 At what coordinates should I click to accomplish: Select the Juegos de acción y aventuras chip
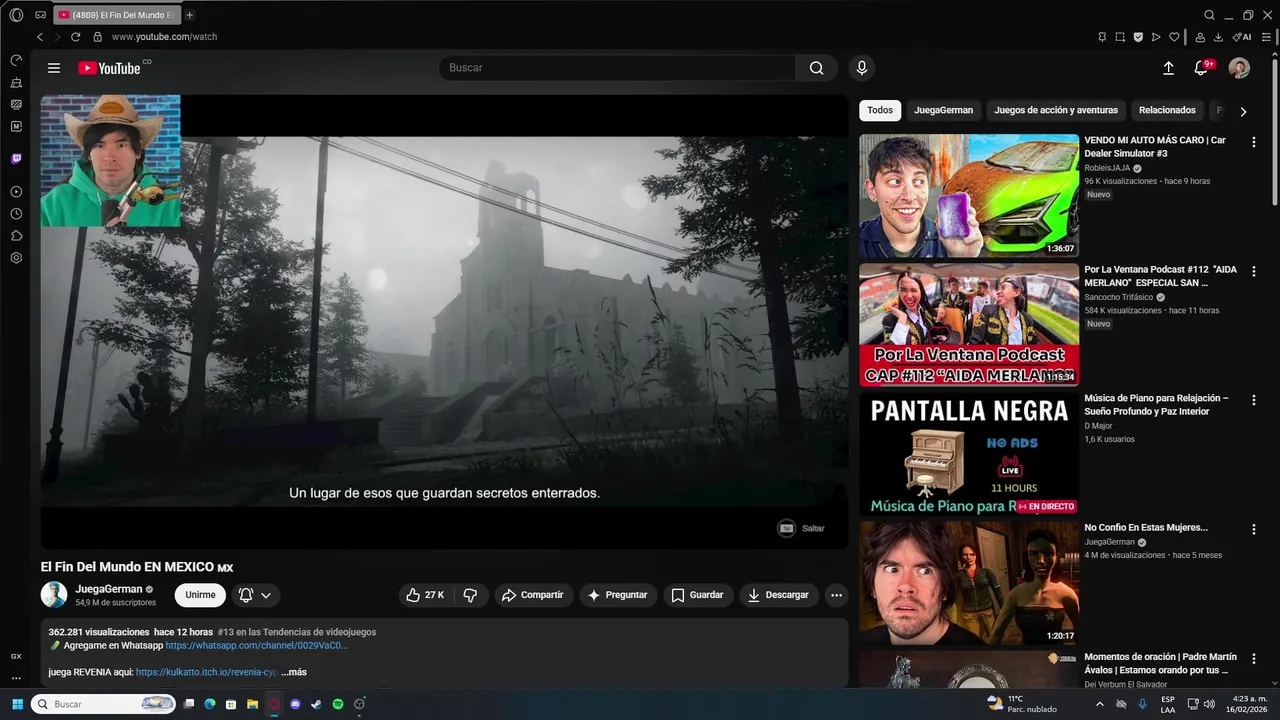click(x=1056, y=110)
